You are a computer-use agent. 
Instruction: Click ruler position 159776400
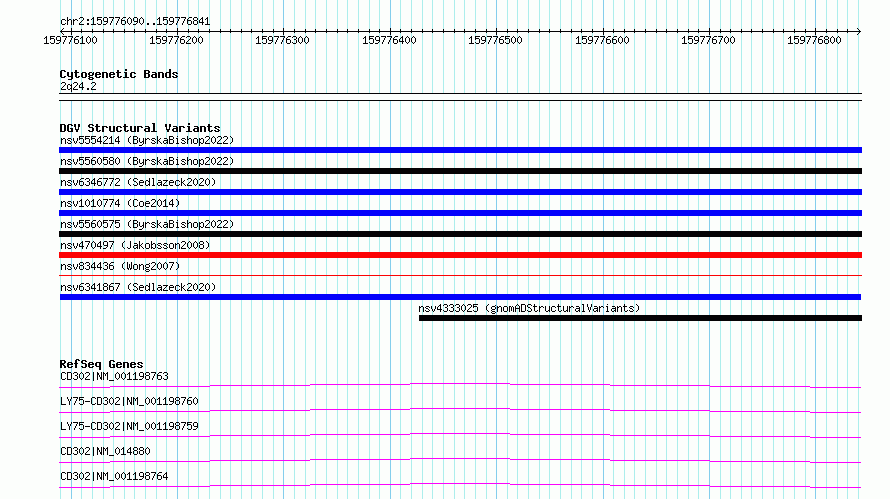(x=389, y=40)
